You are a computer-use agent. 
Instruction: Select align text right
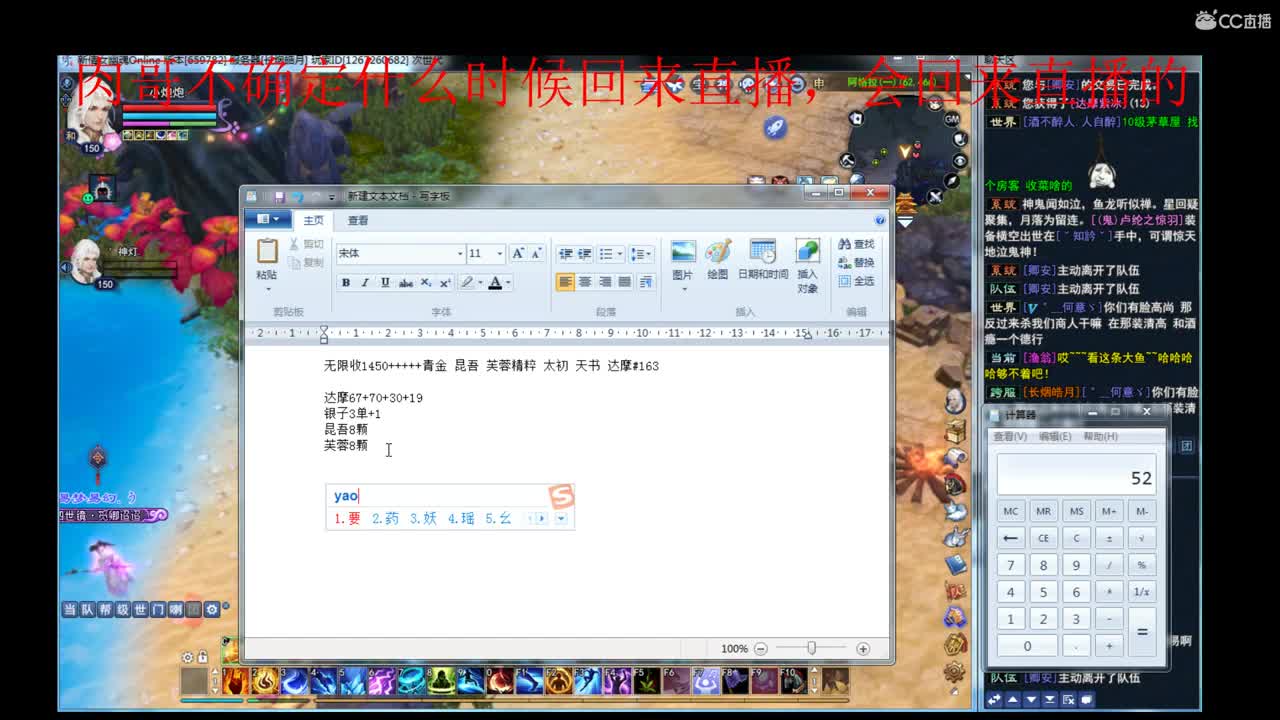[605, 282]
